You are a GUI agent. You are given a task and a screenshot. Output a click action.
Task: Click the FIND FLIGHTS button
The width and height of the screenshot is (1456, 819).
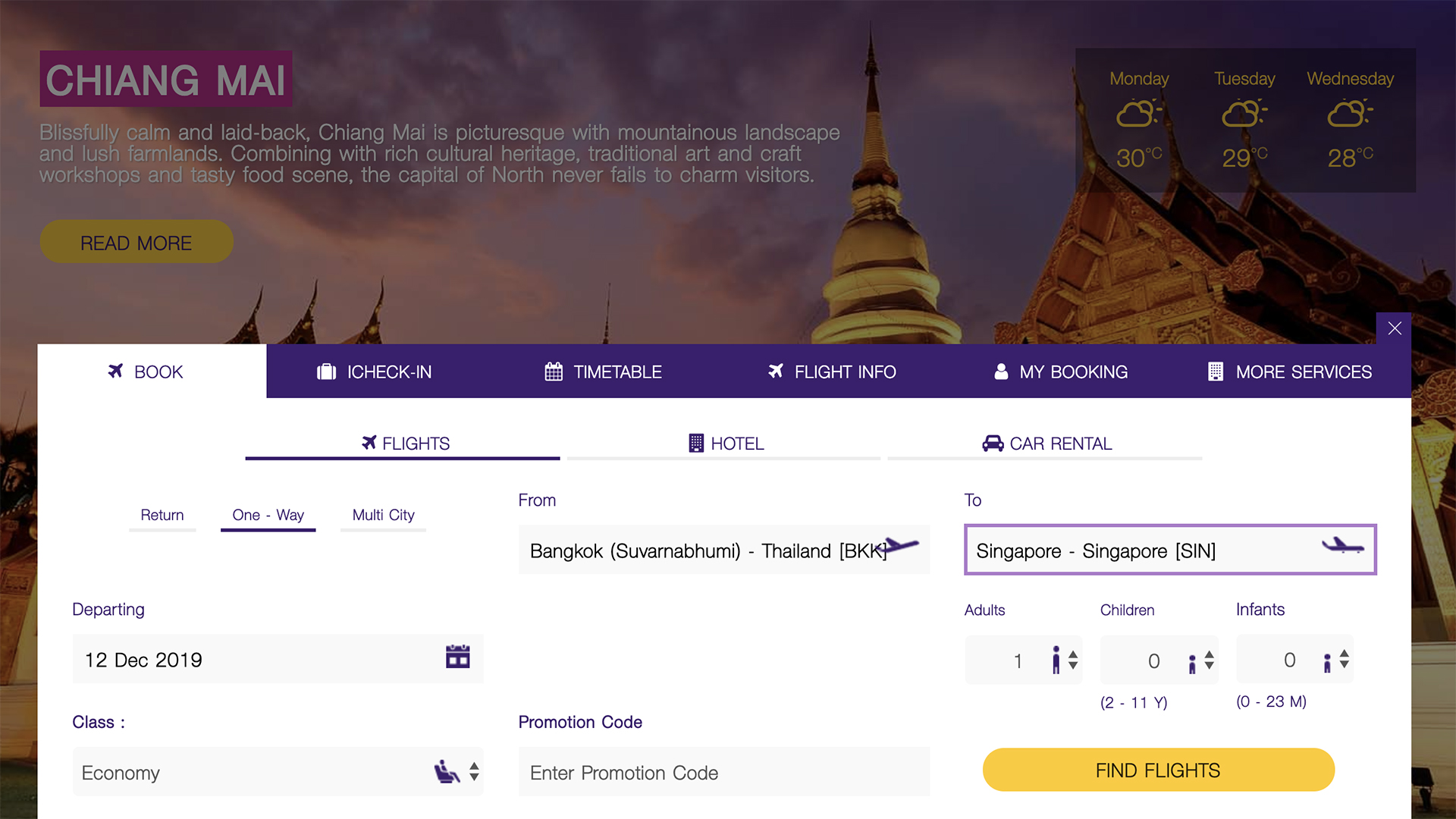pos(1158,770)
